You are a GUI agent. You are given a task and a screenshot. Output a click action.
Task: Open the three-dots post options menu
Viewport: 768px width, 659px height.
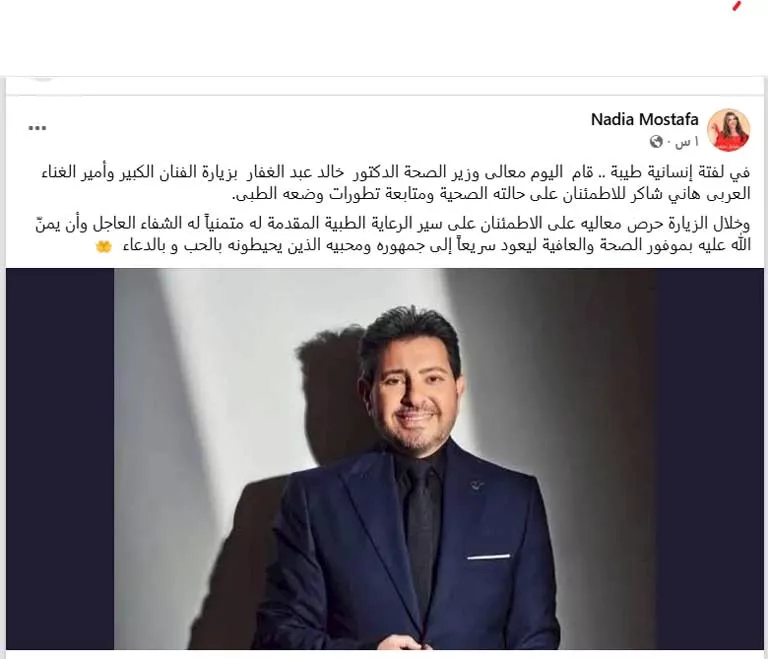pyautogui.click(x=37, y=128)
